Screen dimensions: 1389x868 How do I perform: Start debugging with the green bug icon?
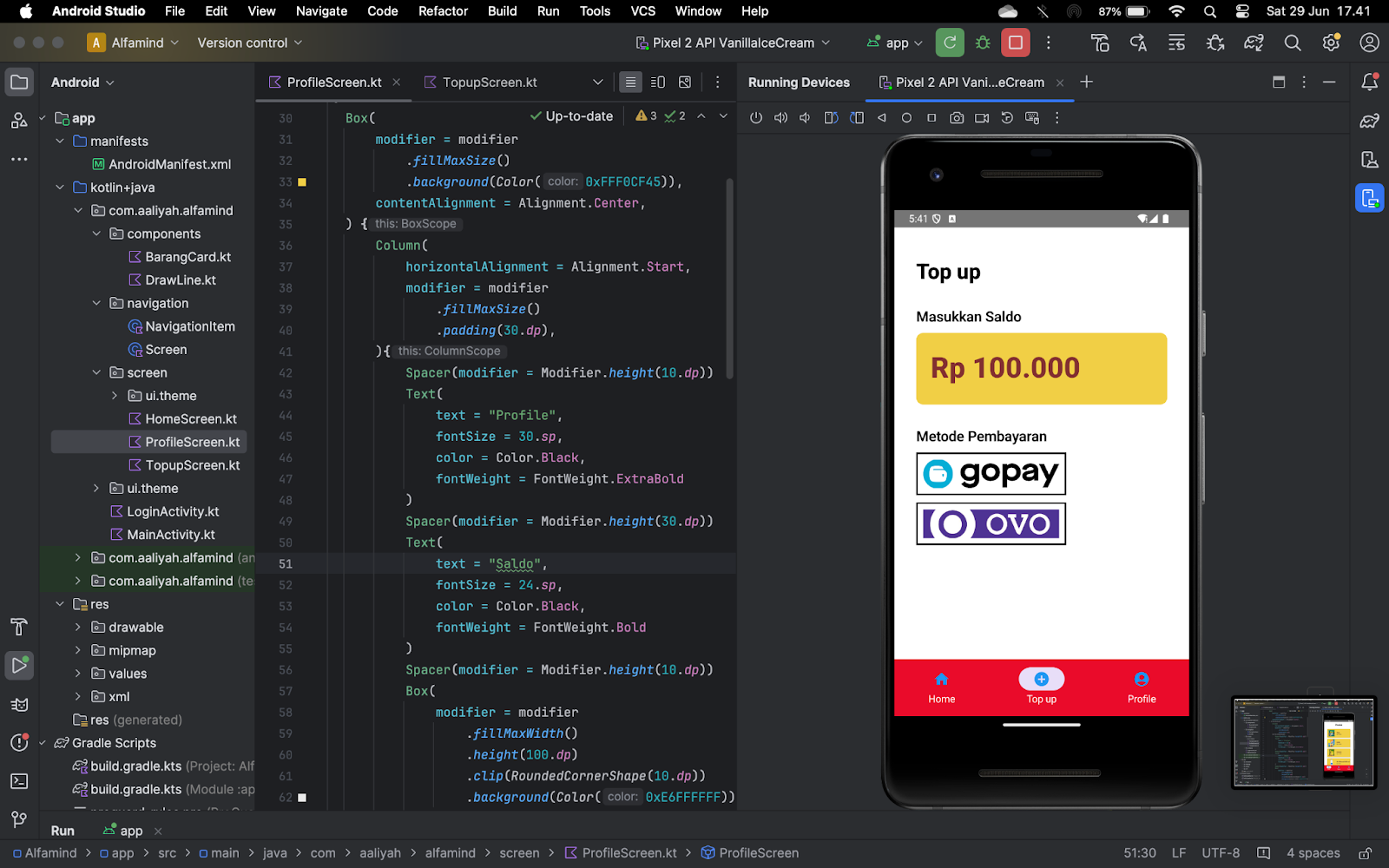(983, 43)
